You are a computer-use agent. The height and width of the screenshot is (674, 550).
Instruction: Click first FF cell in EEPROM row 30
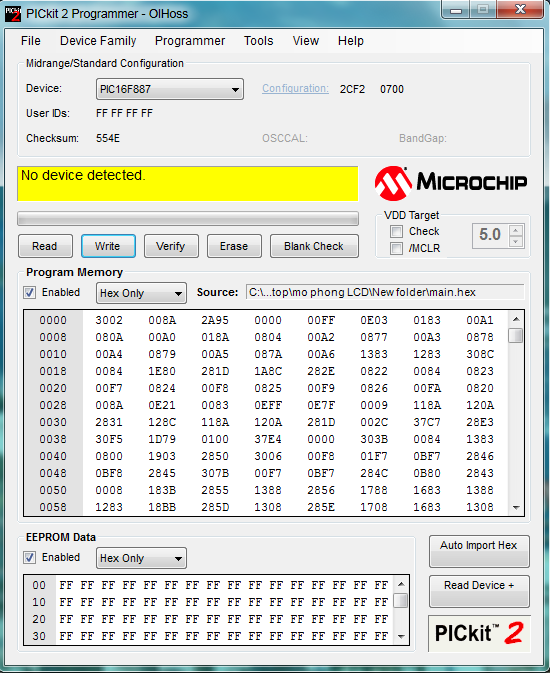(x=66, y=636)
